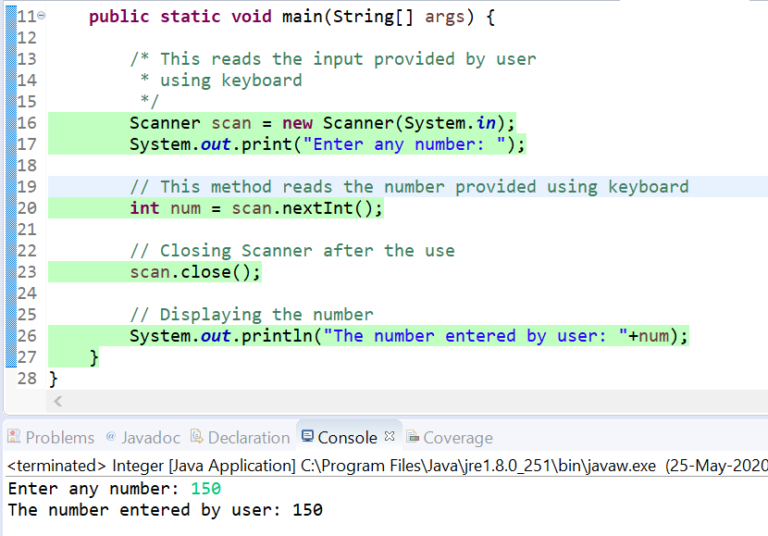Viewport: 768px width, 536px height.
Task: Click 'main' in method signature
Action: click(x=302, y=17)
